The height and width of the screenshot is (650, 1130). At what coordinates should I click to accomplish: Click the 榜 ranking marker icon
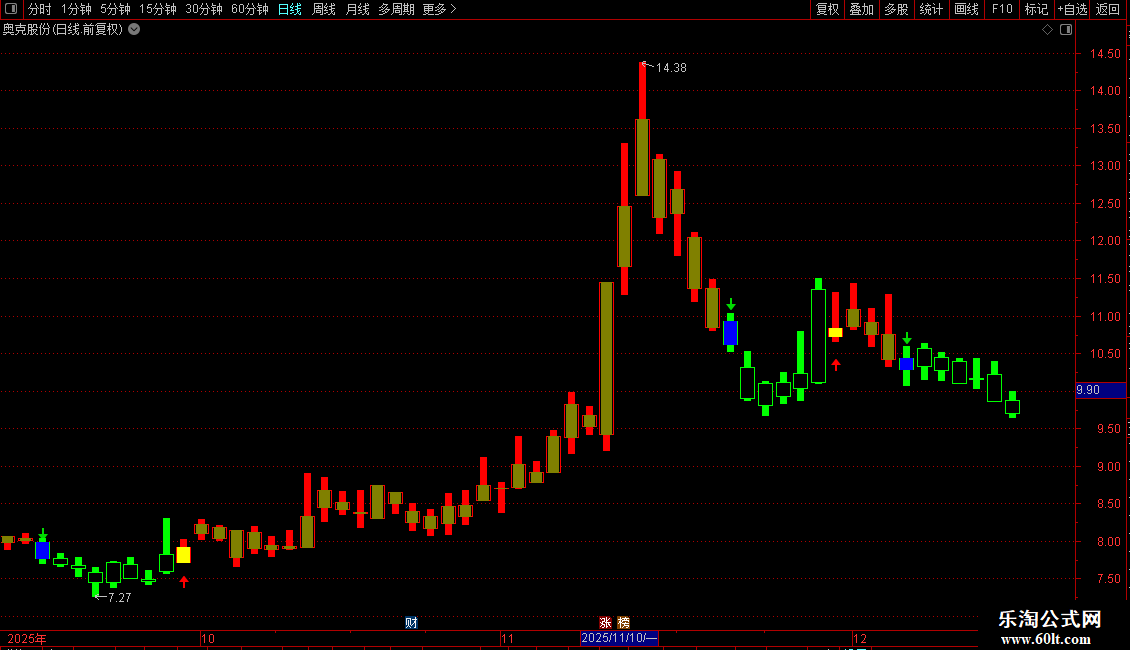point(623,623)
